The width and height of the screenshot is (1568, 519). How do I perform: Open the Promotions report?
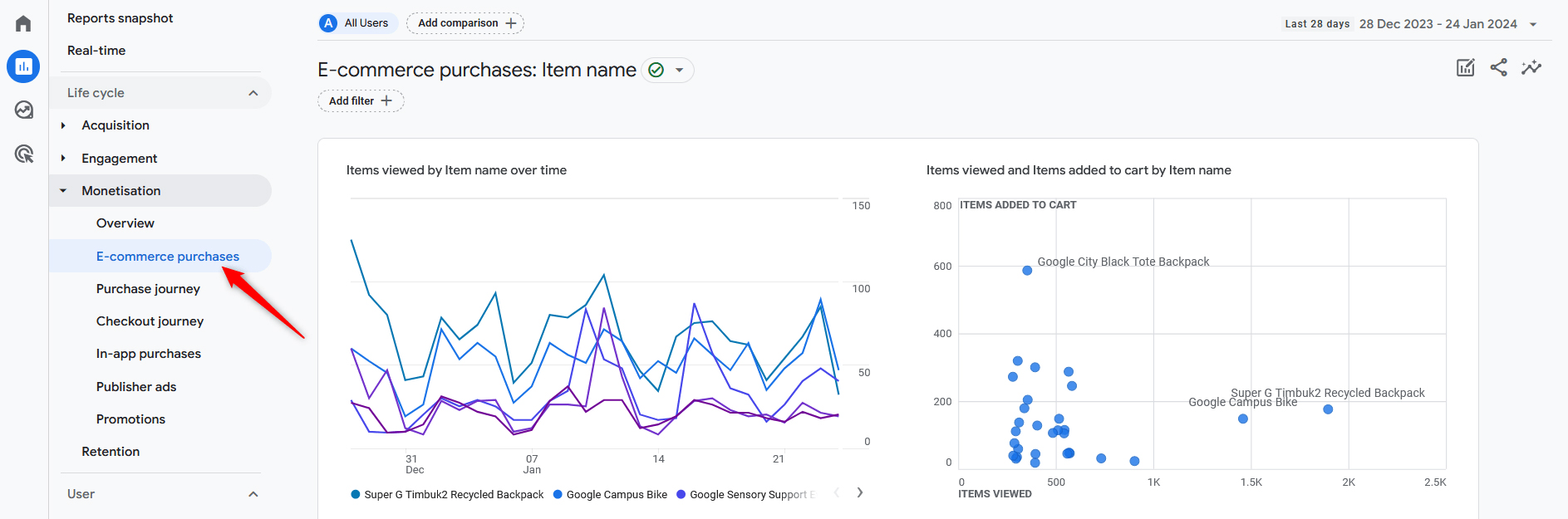click(130, 419)
